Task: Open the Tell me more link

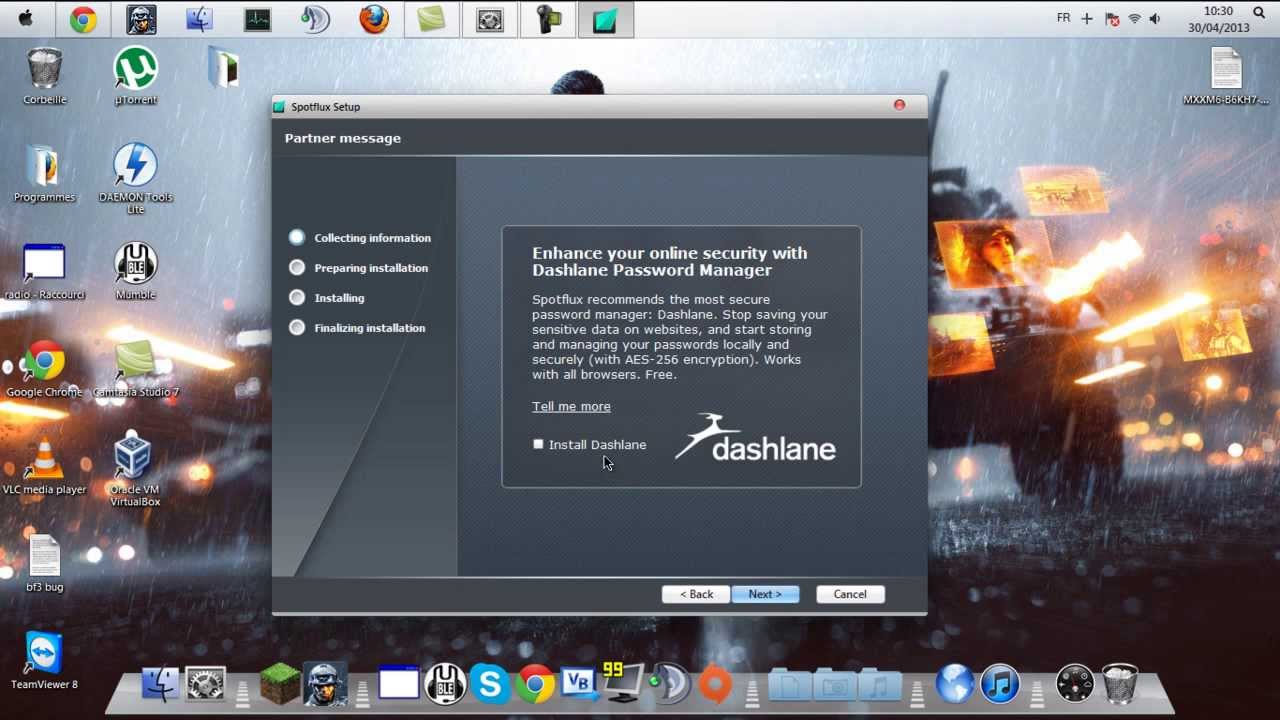Action: [571, 406]
